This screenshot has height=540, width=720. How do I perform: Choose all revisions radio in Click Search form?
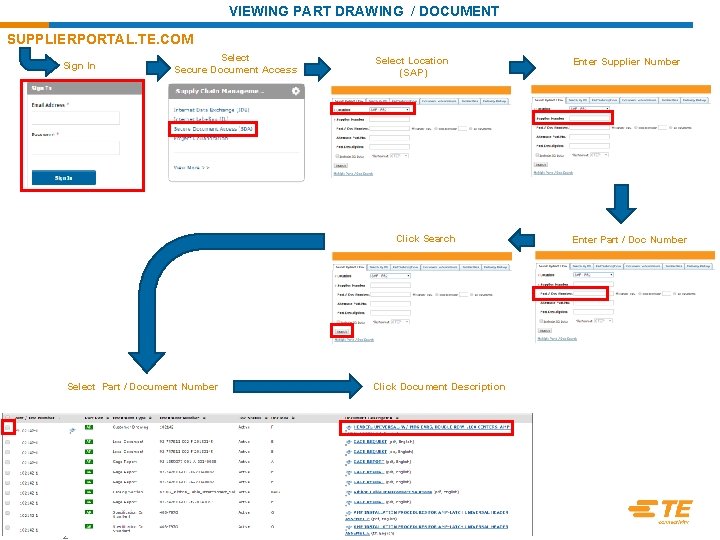471,294
